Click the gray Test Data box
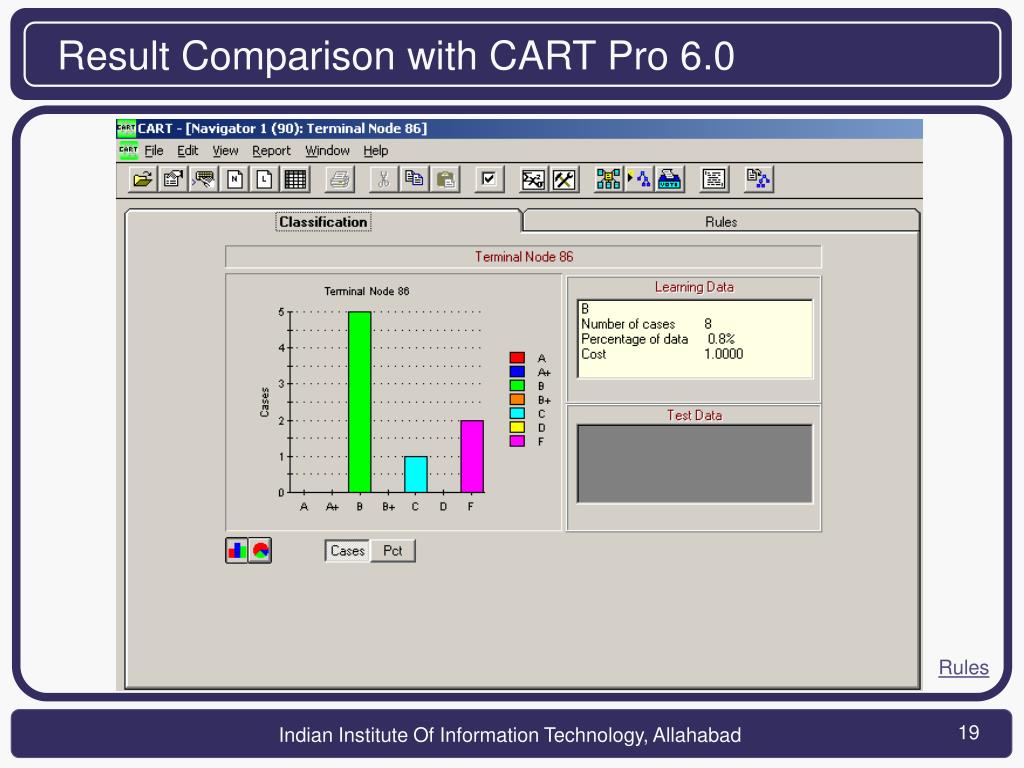Image resolution: width=1024 pixels, height=768 pixels. click(x=695, y=464)
